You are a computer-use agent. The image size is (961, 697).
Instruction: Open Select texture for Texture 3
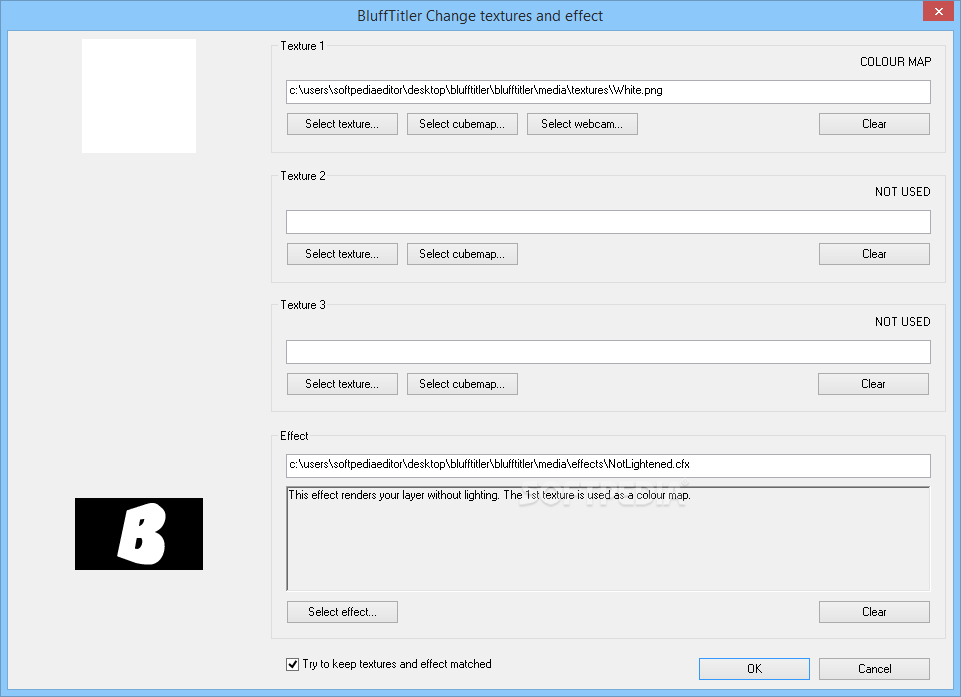(342, 384)
